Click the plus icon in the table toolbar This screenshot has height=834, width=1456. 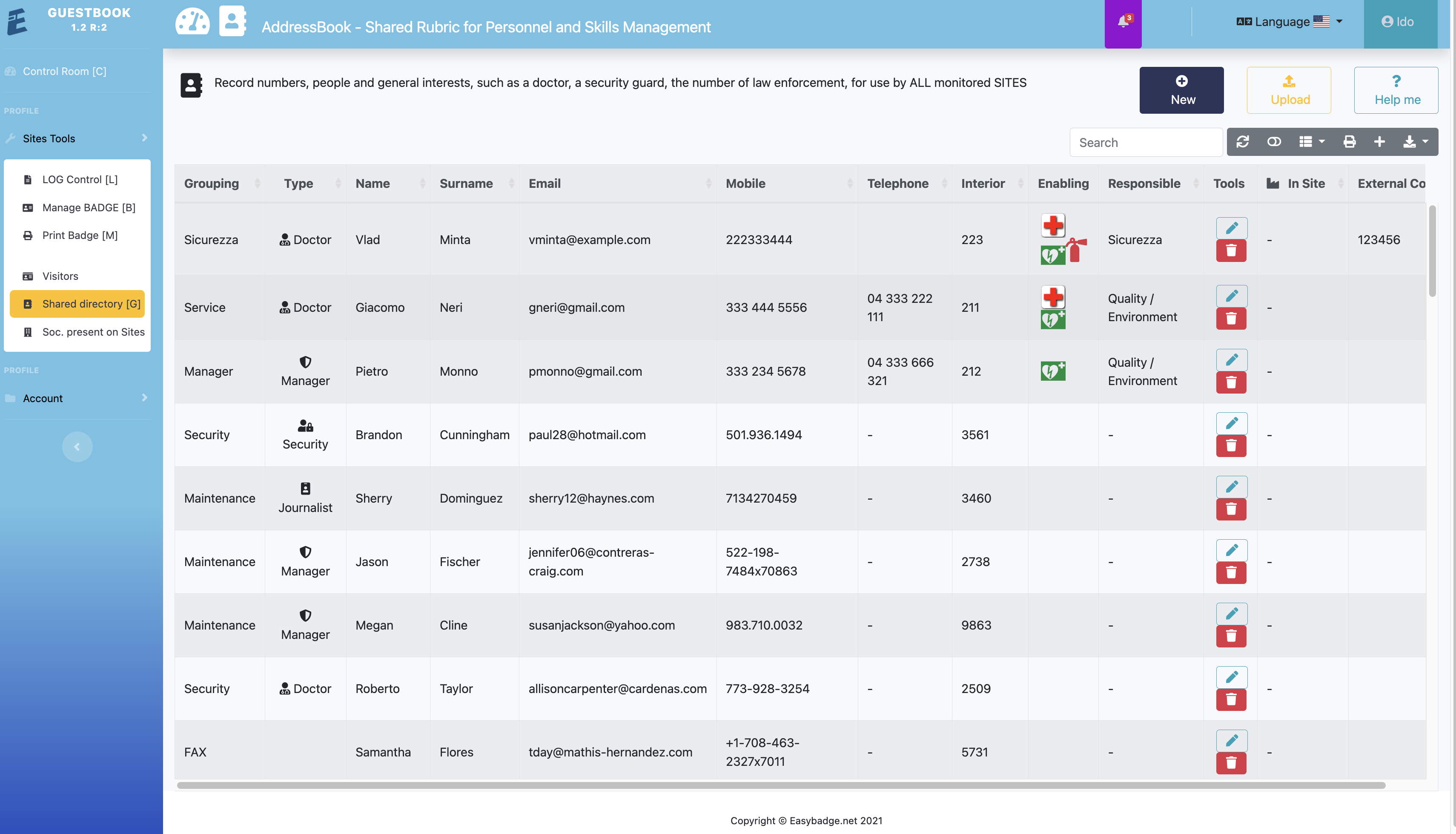1379,142
